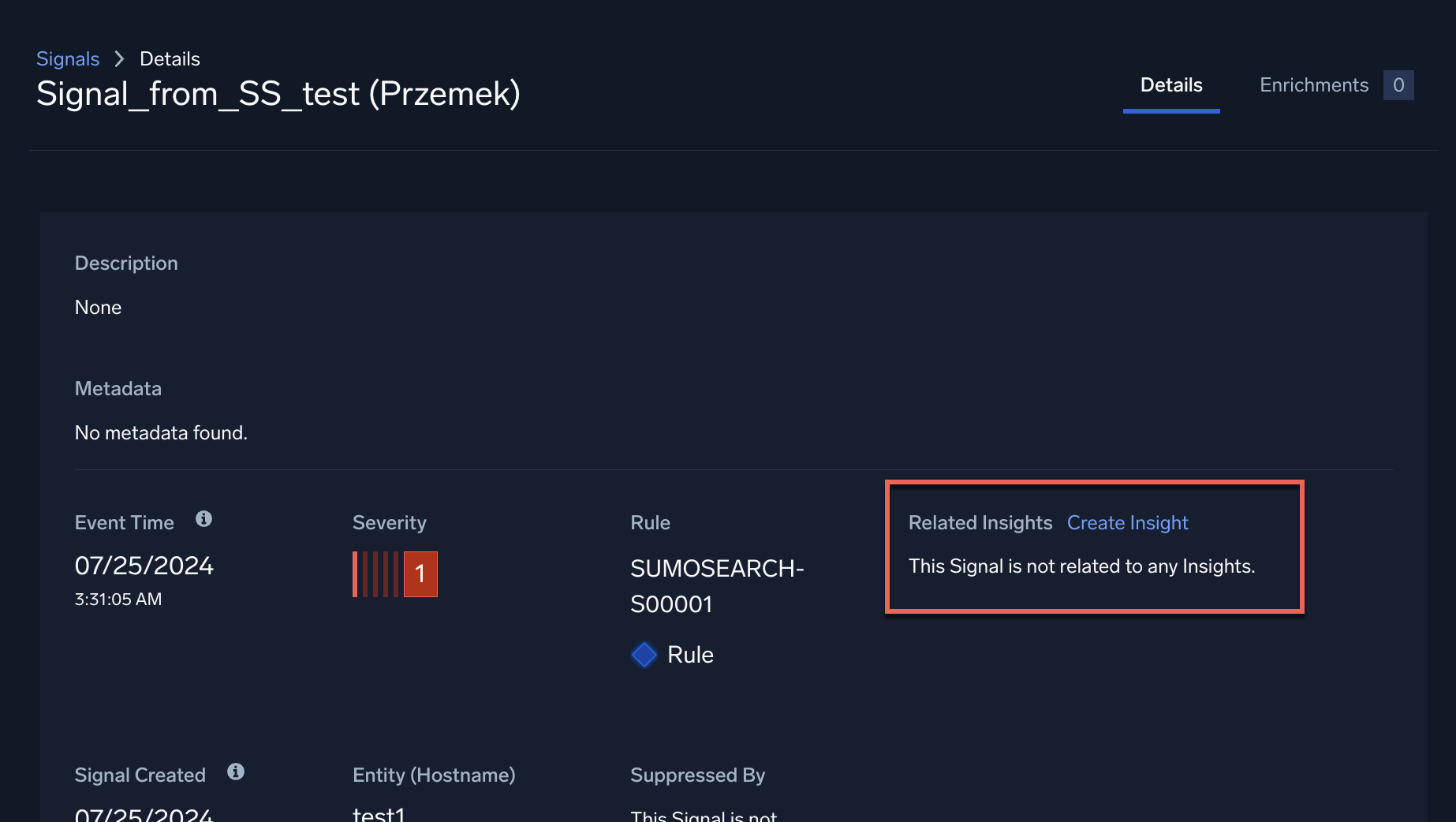
Task: Switch to the Enrichments tab
Action: tap(1313, 84)
